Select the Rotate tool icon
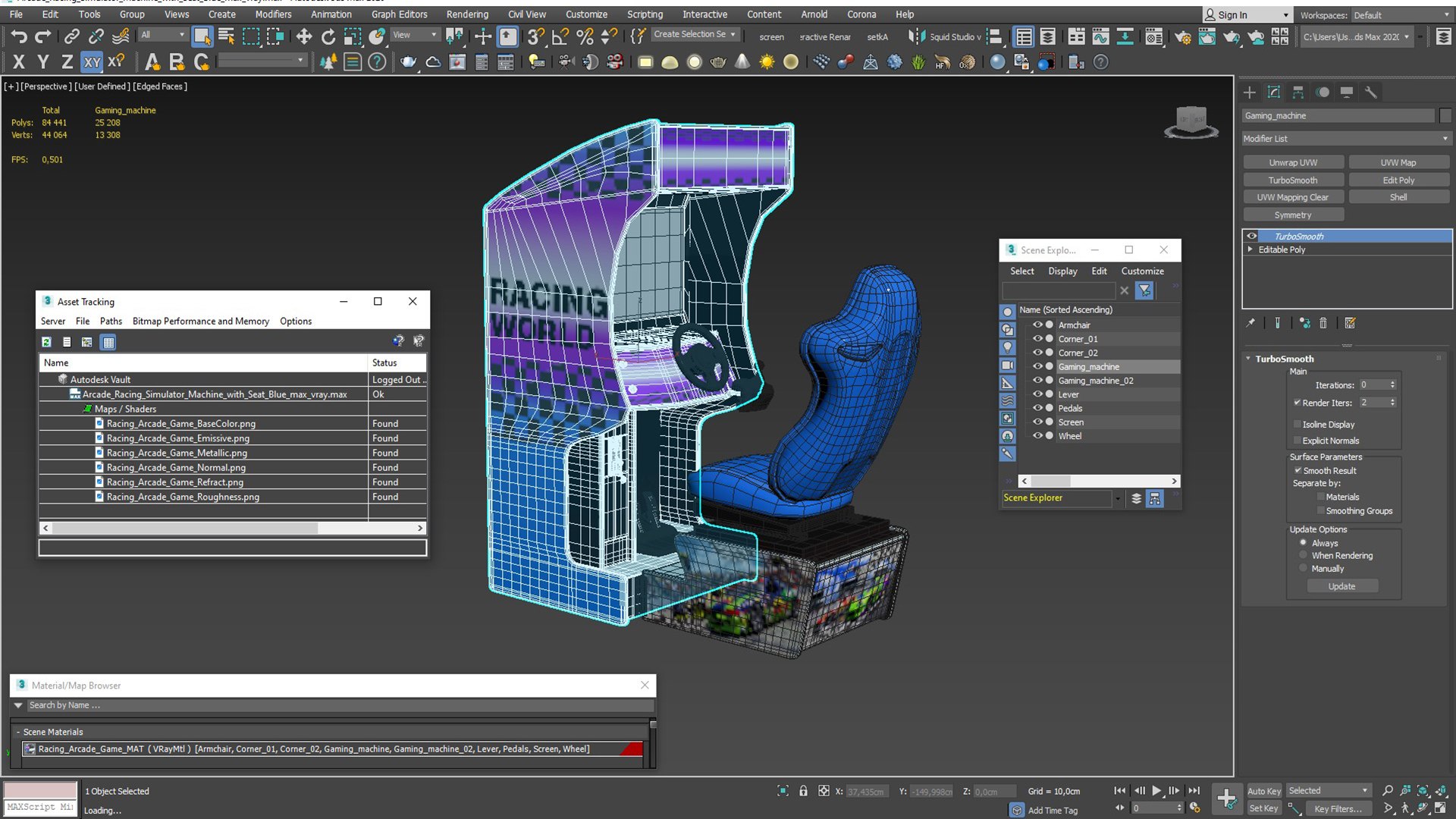The image size is (1456, 819). point(328,36)
